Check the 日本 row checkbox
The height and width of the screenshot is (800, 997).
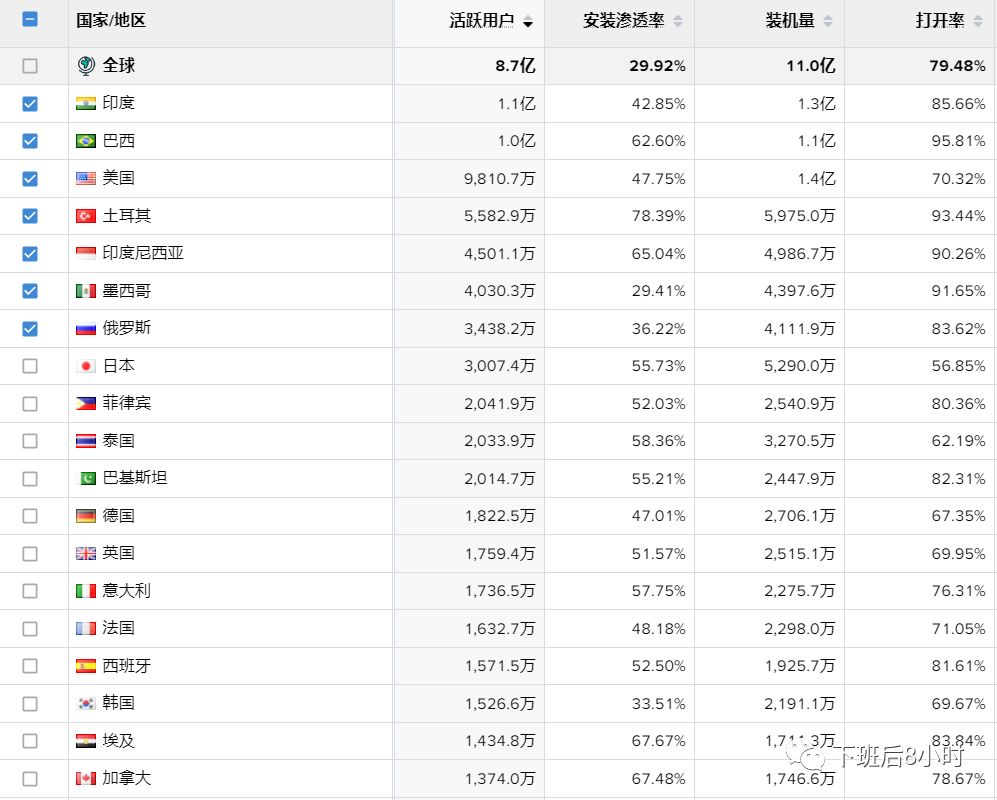click(29, 365)
